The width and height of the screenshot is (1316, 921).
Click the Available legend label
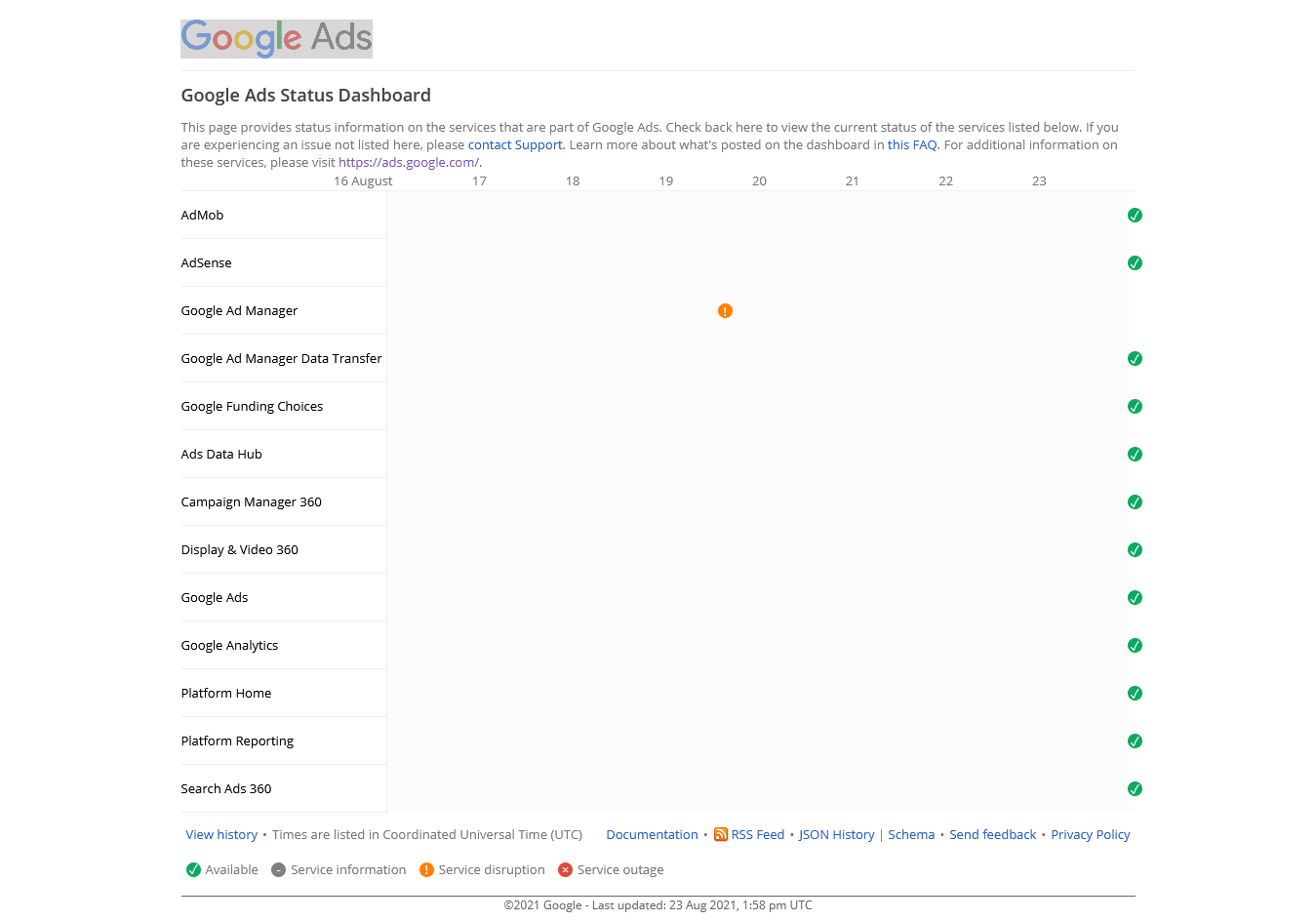pyautogui.click(x=231, y=870)
